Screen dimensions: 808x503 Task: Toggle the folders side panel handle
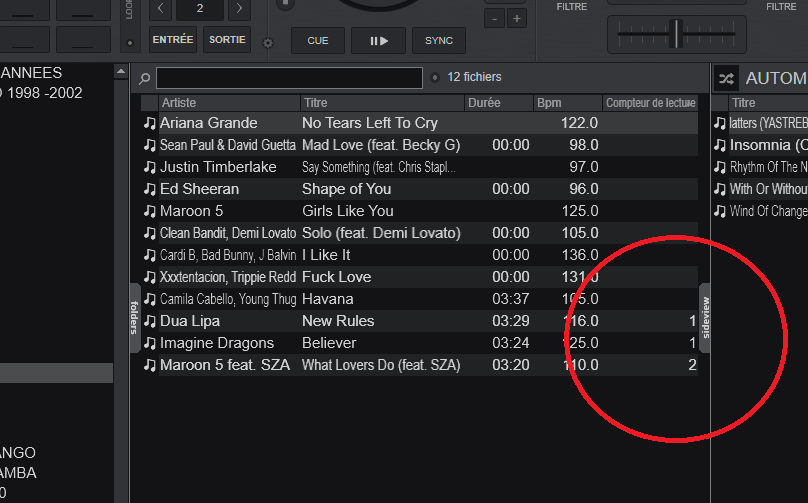coord(135,318)
